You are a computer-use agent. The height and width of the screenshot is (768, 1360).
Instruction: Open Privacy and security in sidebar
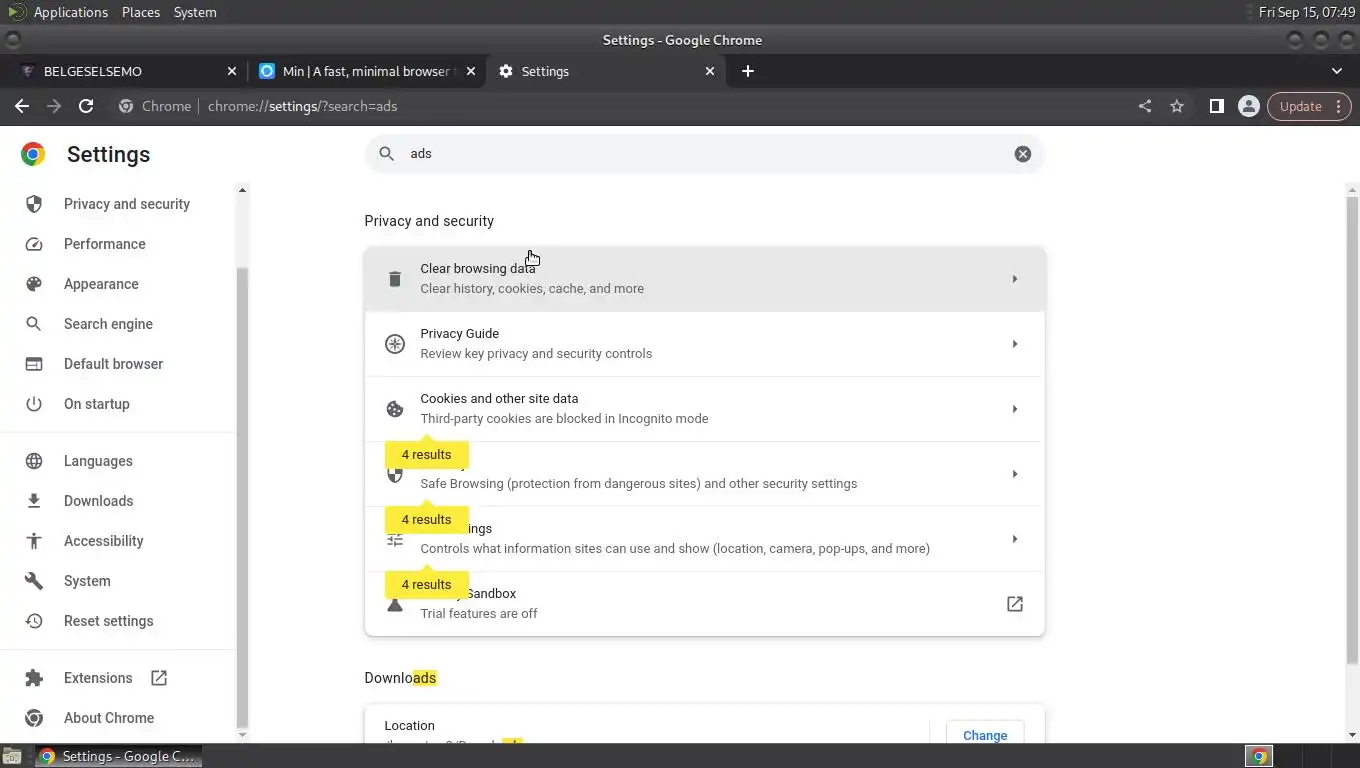pyautogui.click(x=126, y=204)
